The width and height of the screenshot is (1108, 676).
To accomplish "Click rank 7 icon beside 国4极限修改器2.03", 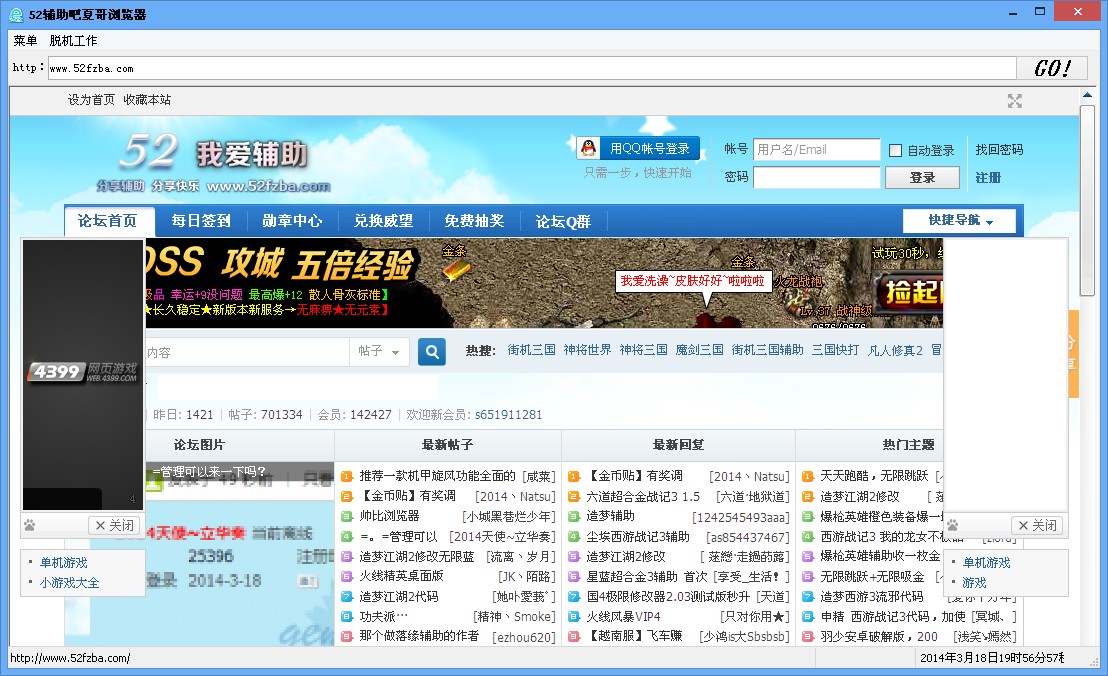I will pyautogui.click(x=574, y=597).
